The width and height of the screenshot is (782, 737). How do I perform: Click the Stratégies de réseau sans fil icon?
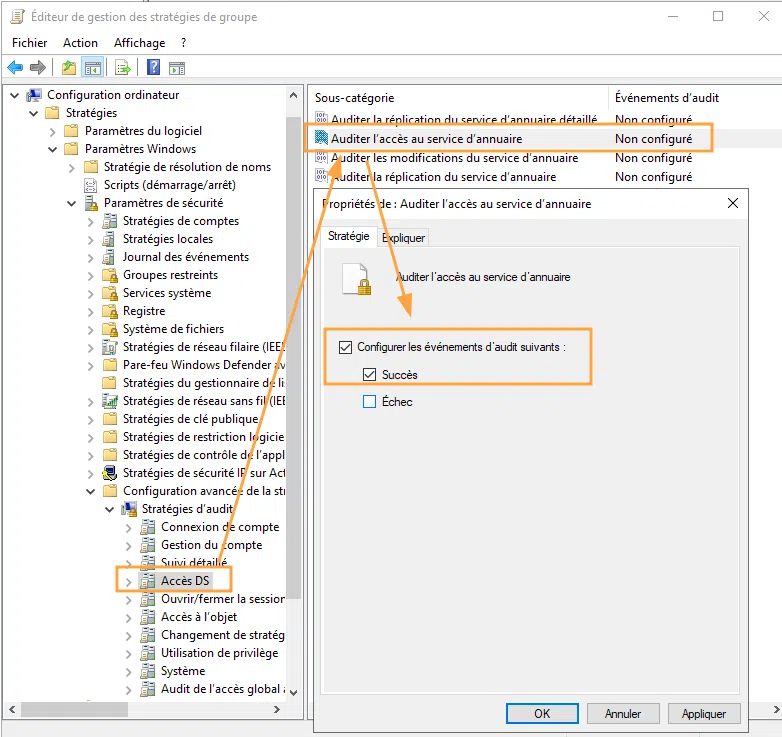point(110,401)
